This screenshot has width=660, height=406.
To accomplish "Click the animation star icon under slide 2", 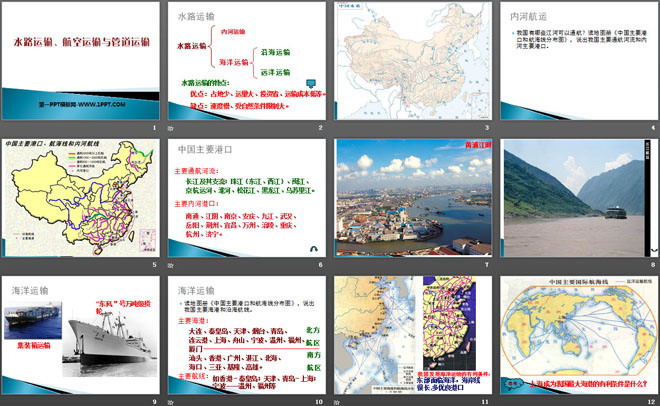I will pyautogui.click(x=170, y=128).
